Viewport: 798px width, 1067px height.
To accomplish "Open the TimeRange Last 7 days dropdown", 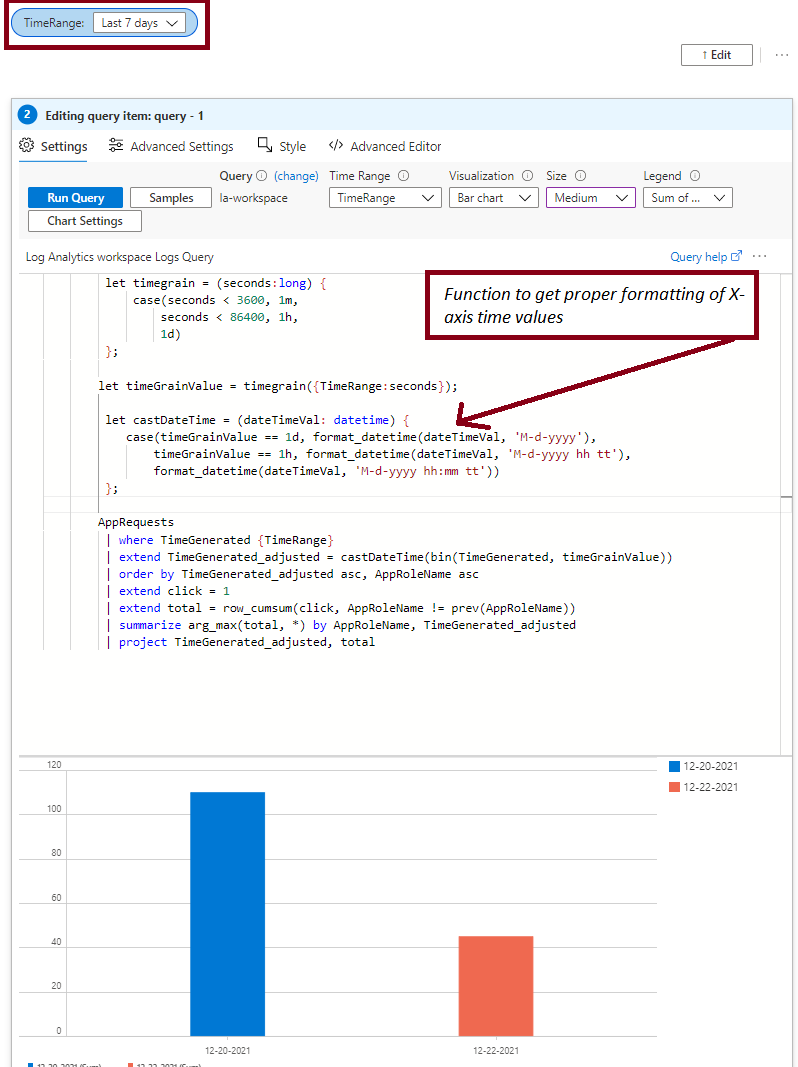I will coord(139,23).
